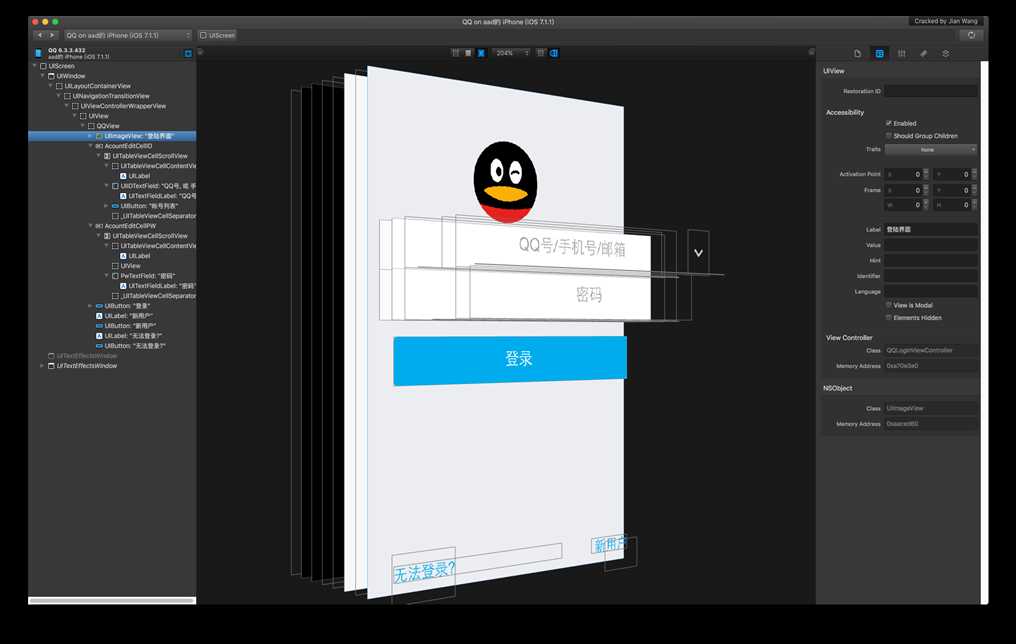This screenshot has width=1016, height=644.
Task: Open the 204% zoom level dropdown
Action: tap(511, 53)
